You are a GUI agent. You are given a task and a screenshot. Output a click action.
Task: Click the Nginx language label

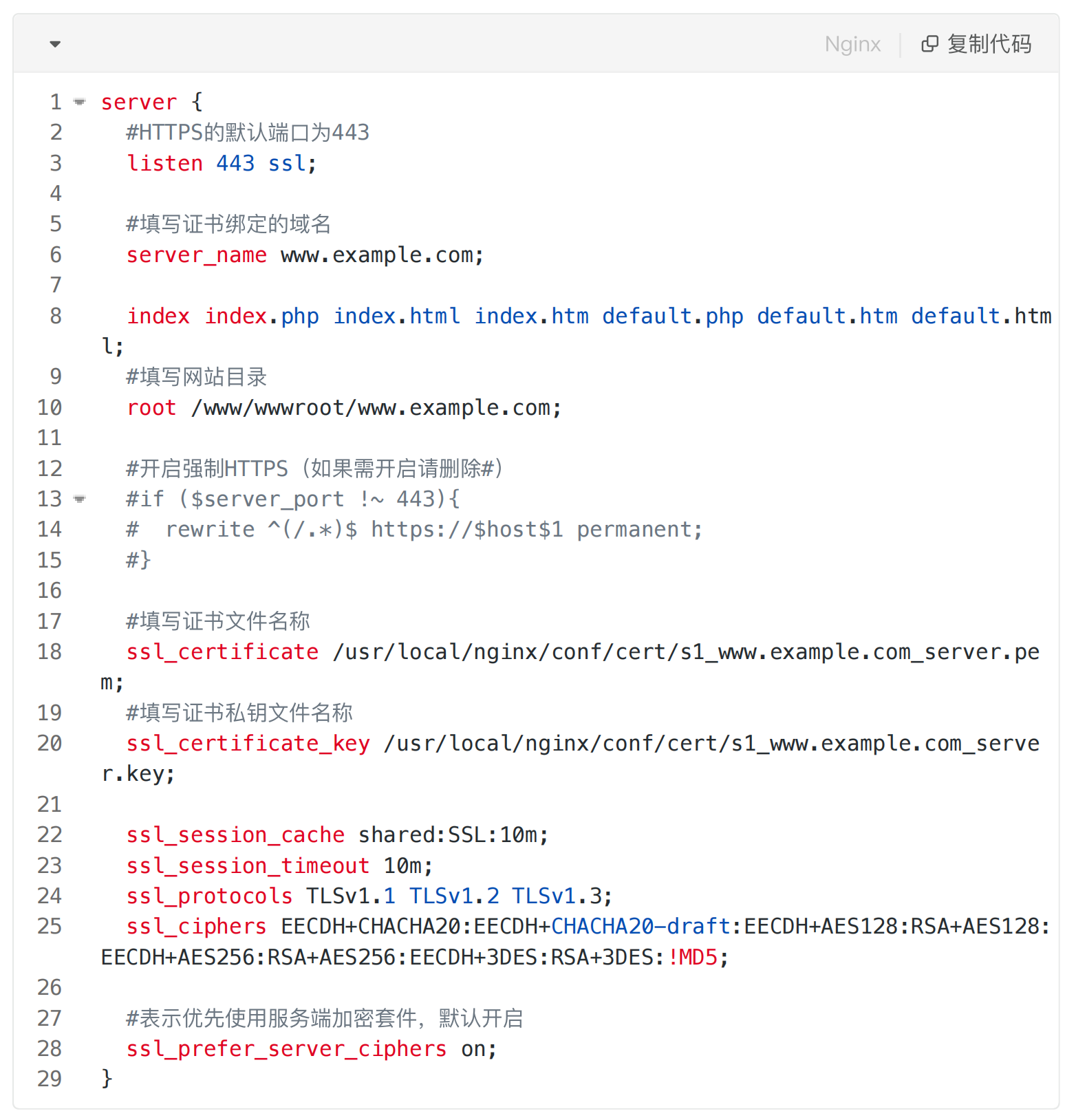tap(852, 44)
